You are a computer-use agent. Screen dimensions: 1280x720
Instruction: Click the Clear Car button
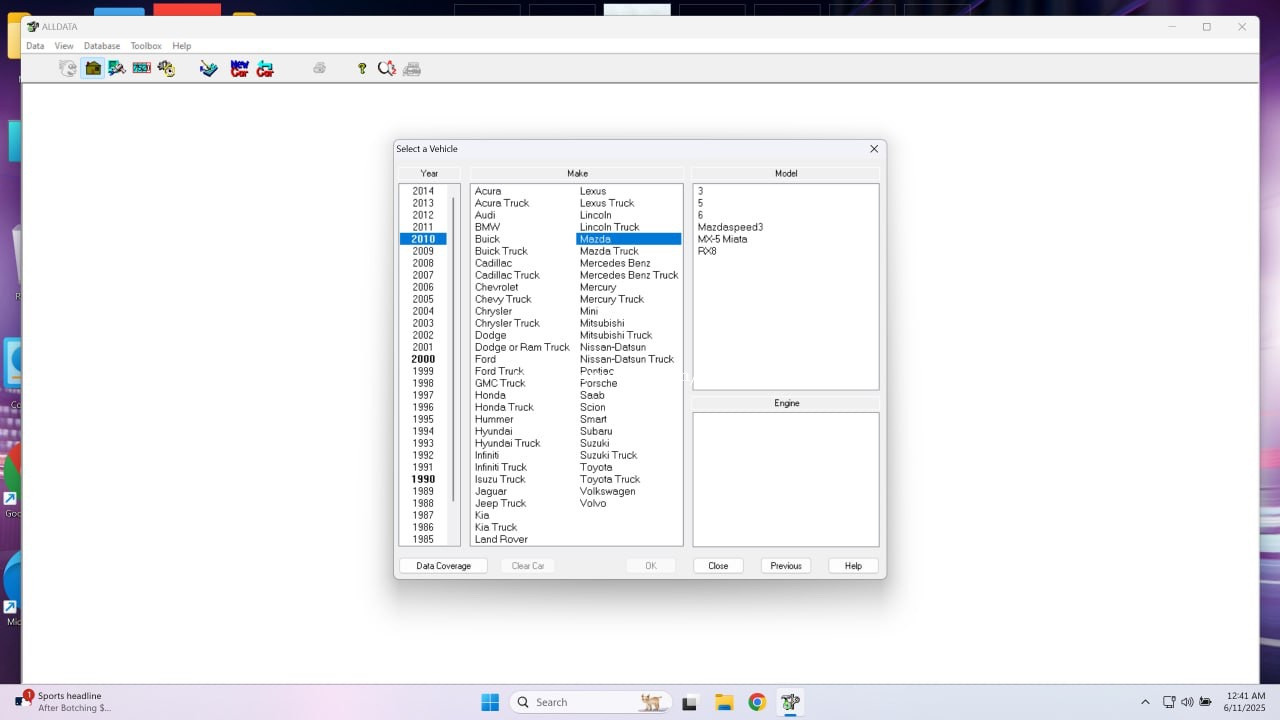coord(528,566)
